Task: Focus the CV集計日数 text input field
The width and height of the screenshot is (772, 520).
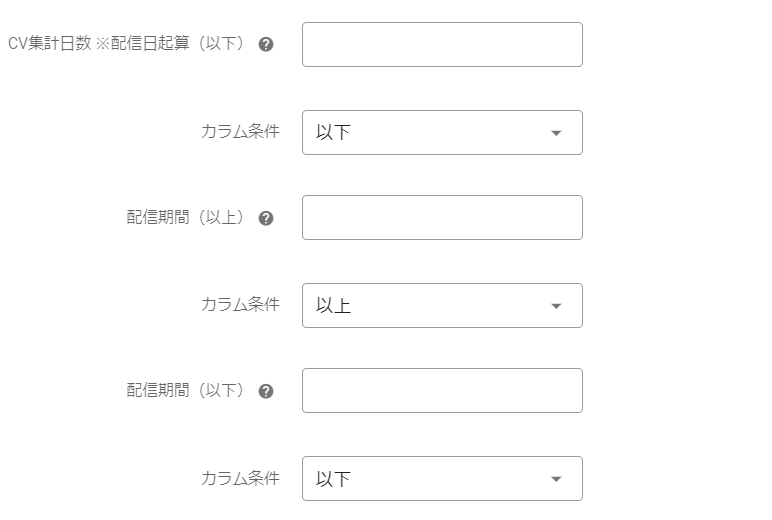Action: pos(442,45)
